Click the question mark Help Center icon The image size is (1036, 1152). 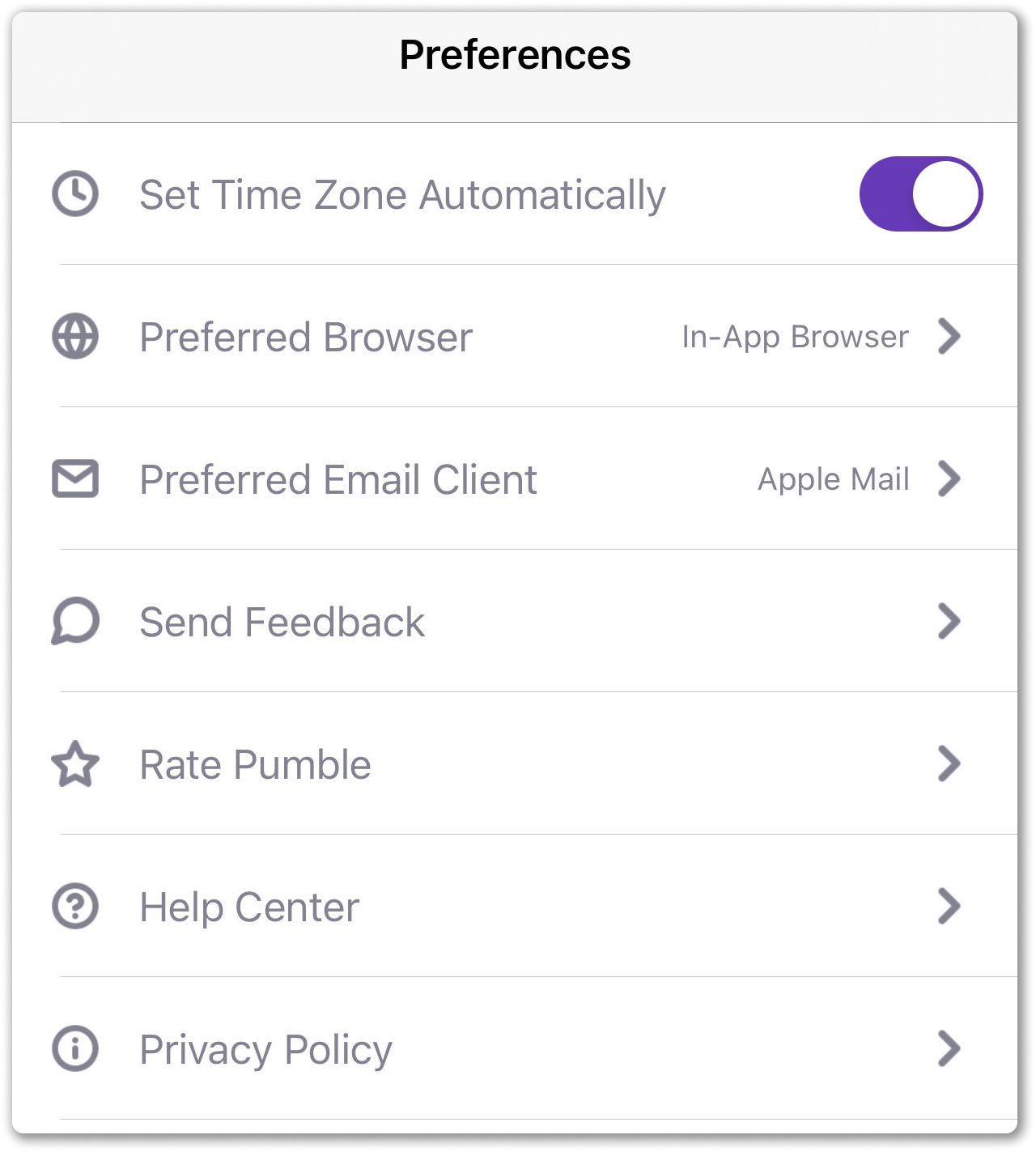click(x=75, y=907)
